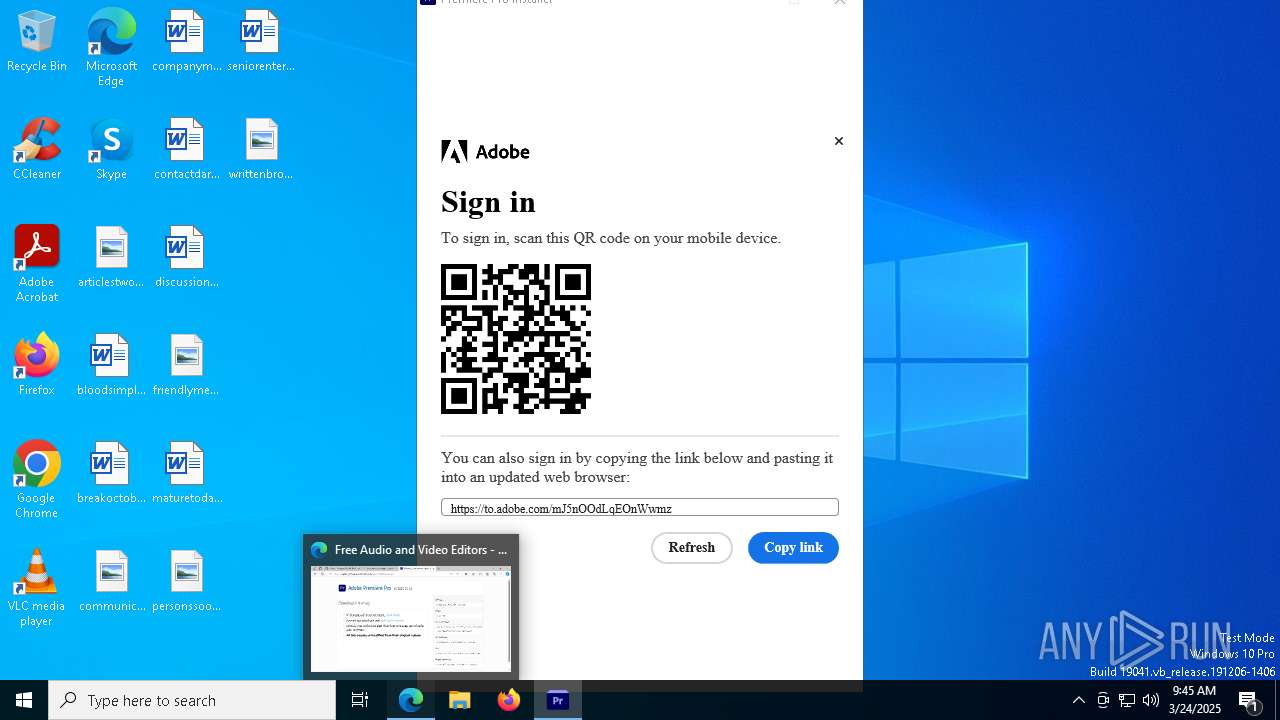Viewport: 1280px width, 720px height.
Task: Select the discussion... Word document
Action: 186,257
